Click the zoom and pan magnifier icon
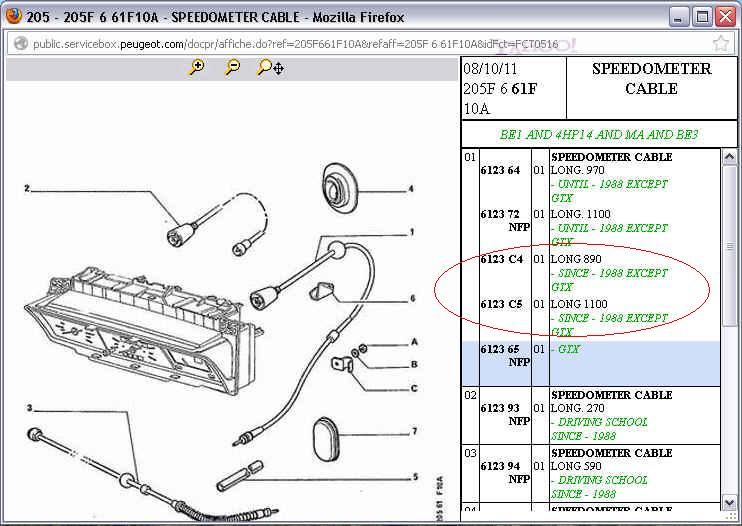Image resolution: width=742 pixels, height=526 pixels. click(270, 68)
